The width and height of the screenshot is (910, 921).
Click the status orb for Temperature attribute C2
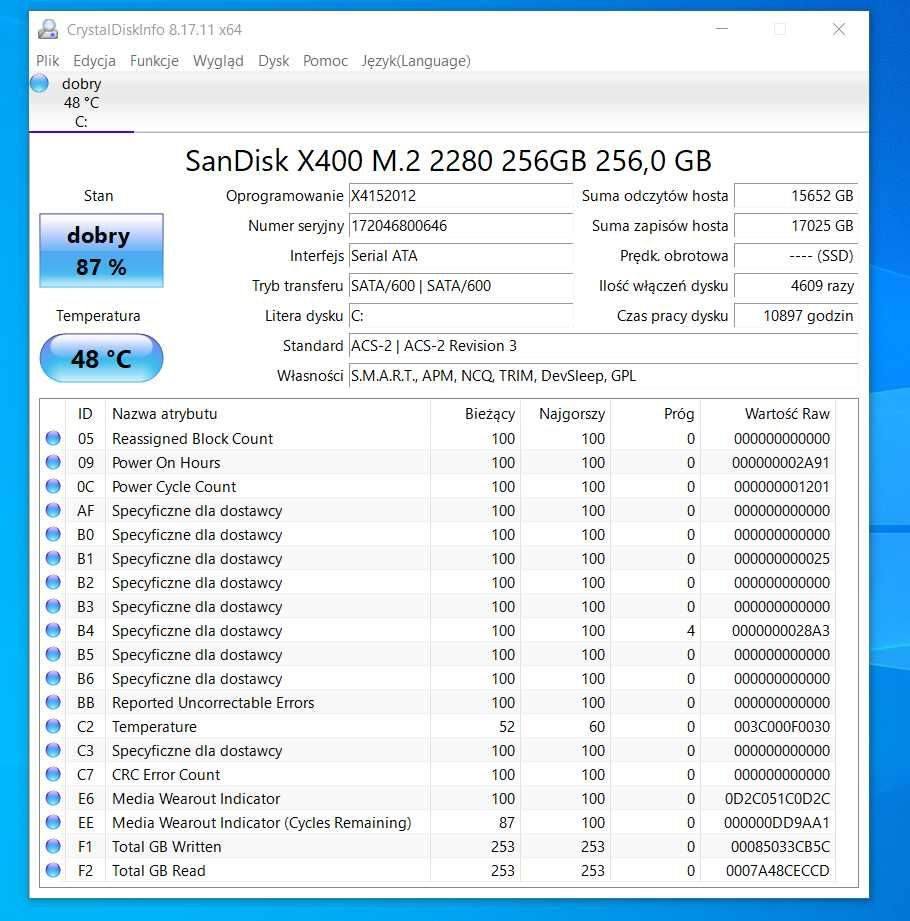coord(53,727)
